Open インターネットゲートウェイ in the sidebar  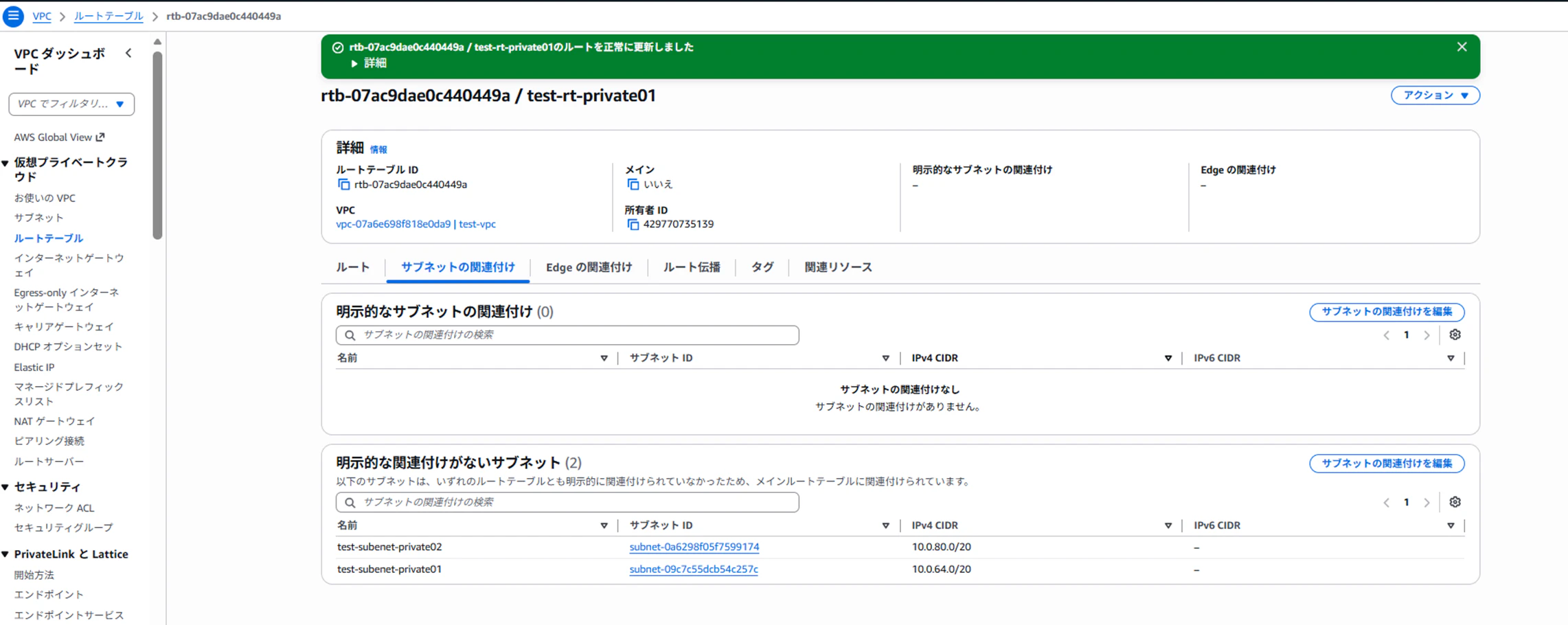click(69, 266)
